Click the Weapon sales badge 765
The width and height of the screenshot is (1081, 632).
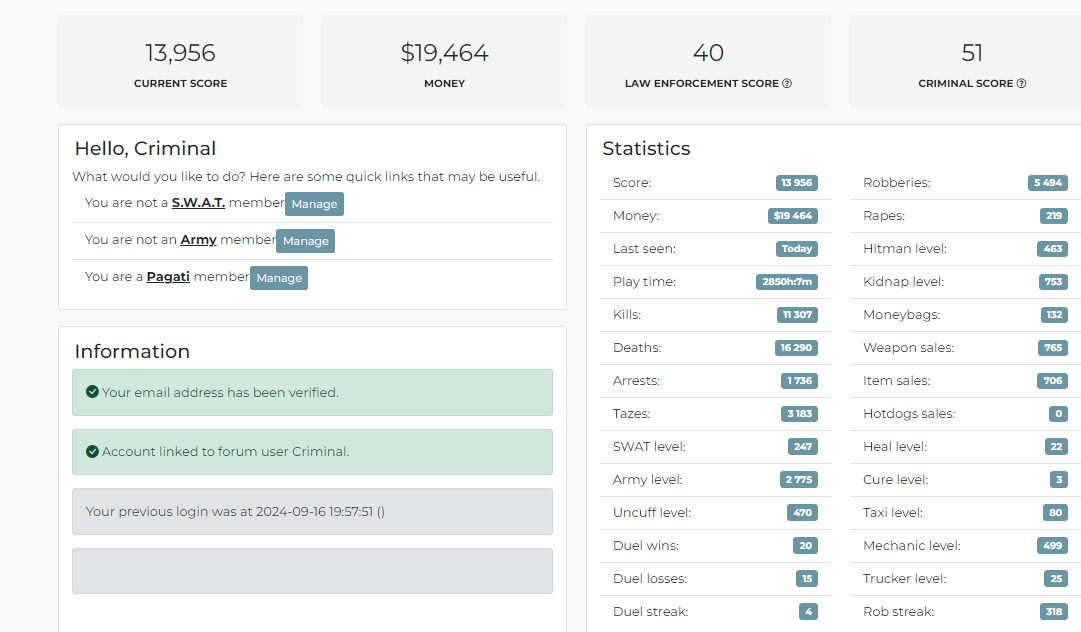point(1053,348)
